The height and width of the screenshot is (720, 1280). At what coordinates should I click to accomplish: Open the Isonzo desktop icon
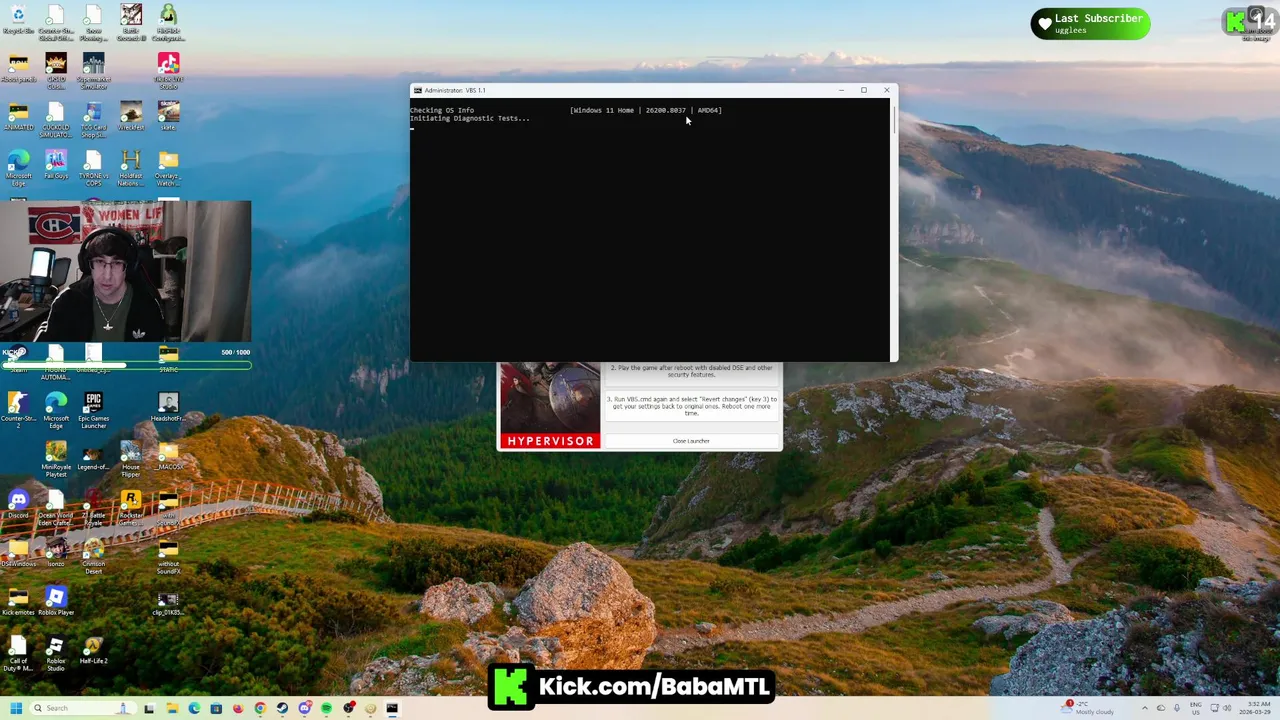click(56, 552)
